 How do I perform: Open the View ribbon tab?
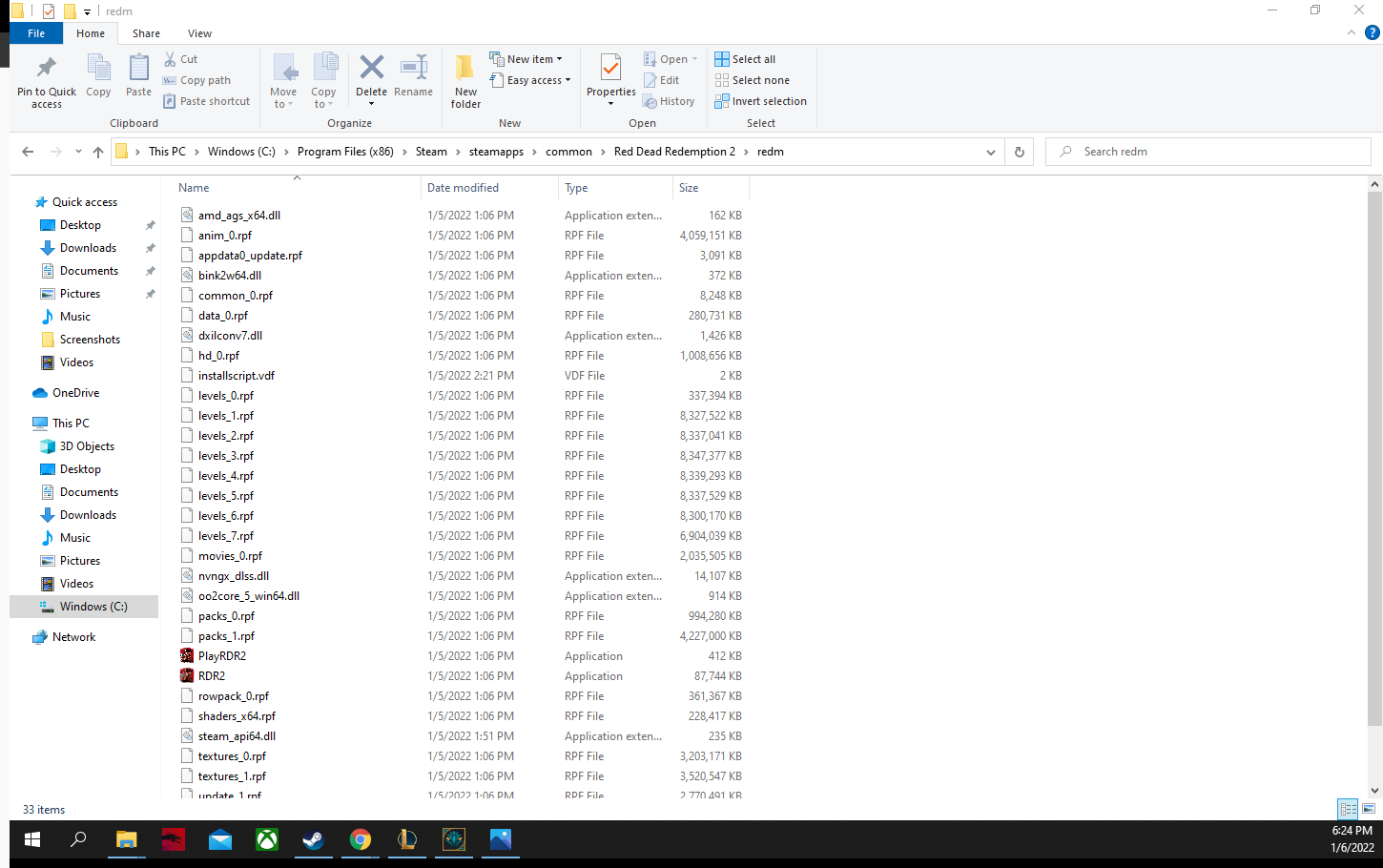(199, 33)
